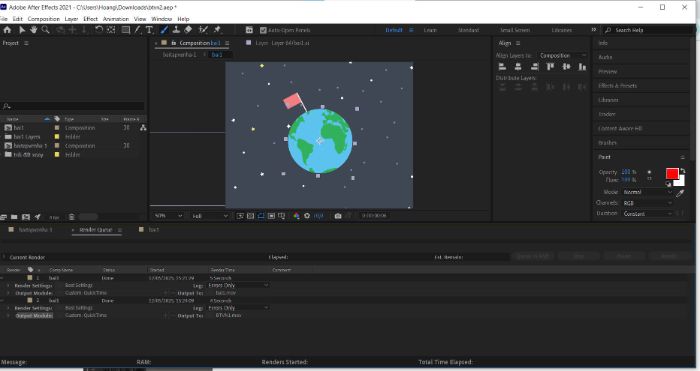Swap foreground and background paint colors
This screenshot has width=700, height=371.
[x=683, y=171]
